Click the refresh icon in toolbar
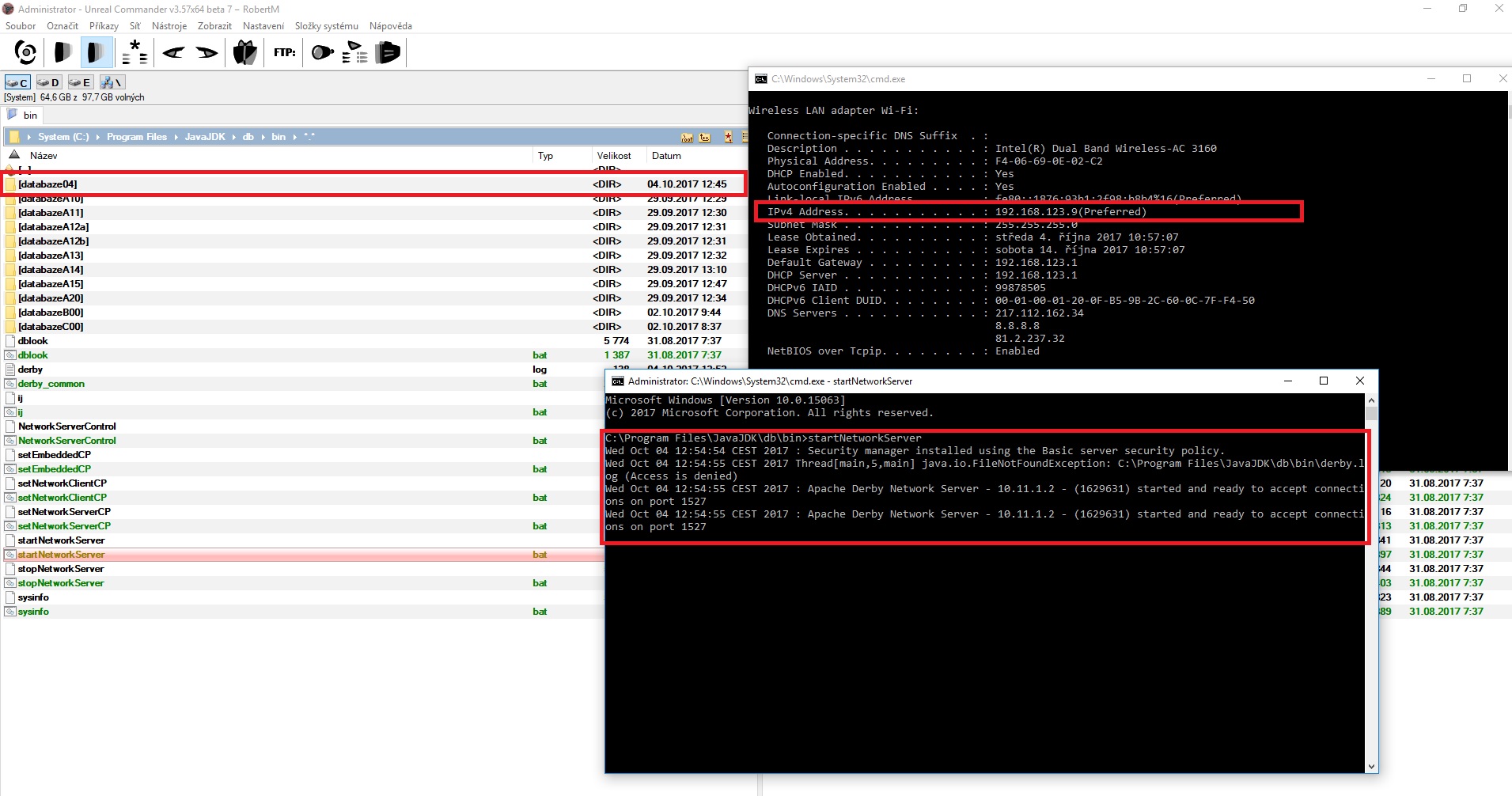 tap(25, 53)
